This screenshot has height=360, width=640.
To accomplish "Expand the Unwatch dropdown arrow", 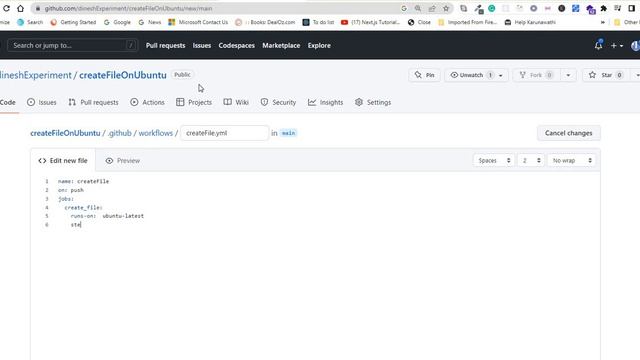I will click(501, 75).
